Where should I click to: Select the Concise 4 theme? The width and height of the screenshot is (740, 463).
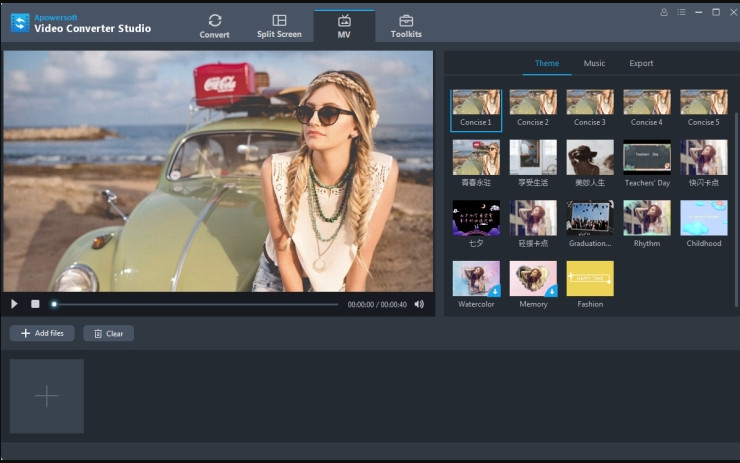[647, 109]
